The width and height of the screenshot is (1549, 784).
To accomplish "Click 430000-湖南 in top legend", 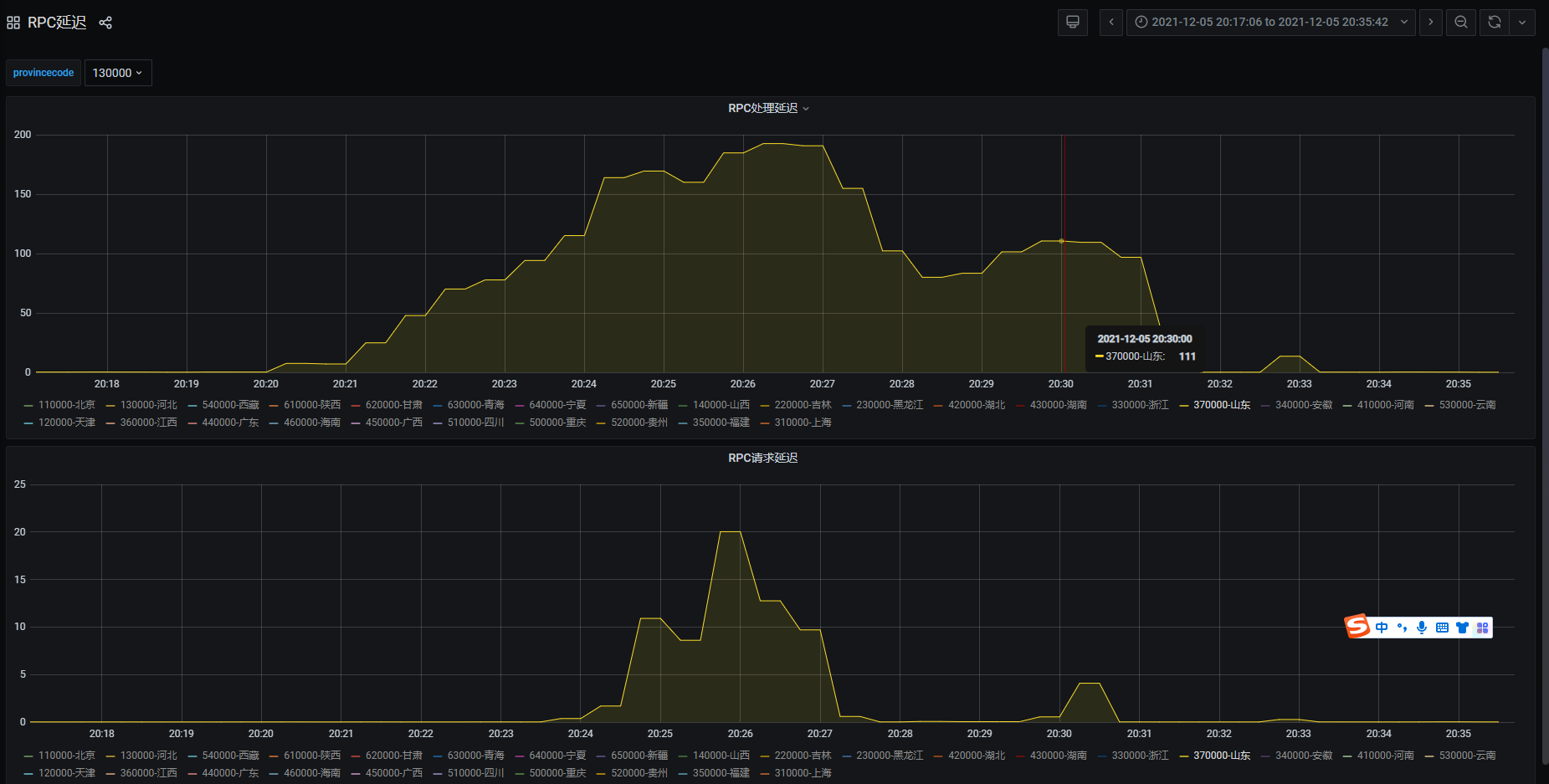I will coord(1059,405).
